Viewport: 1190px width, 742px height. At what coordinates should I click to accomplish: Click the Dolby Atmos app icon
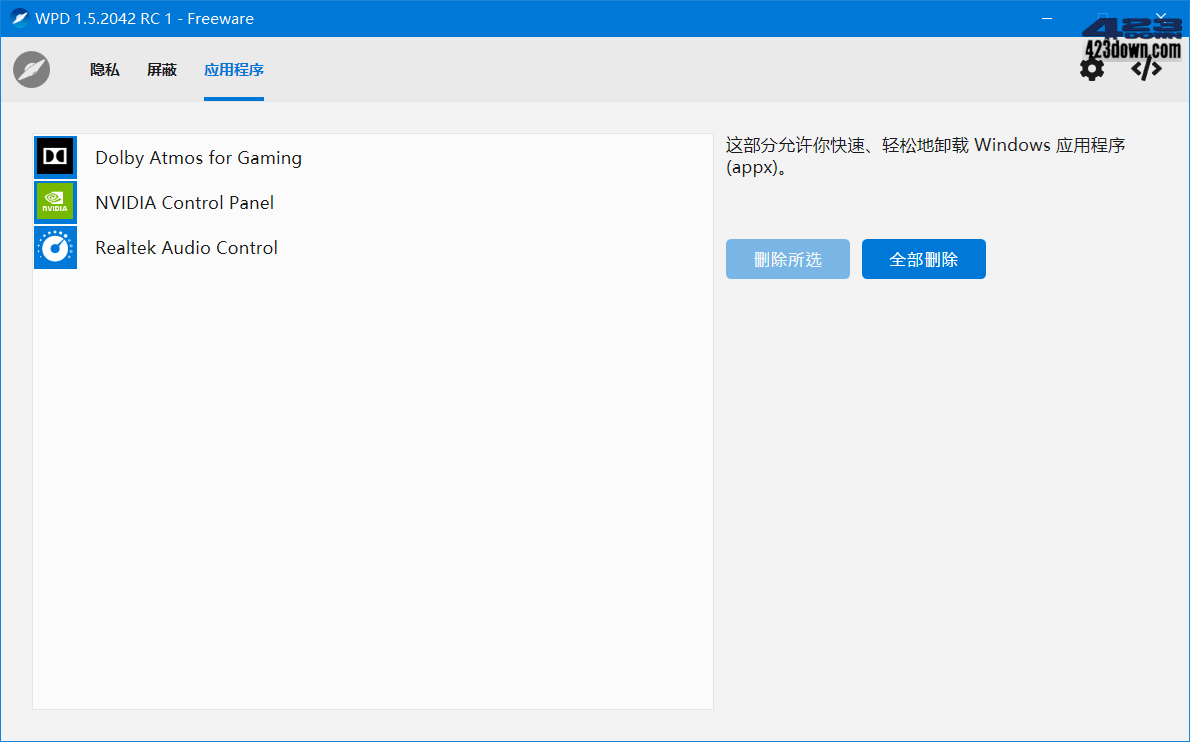point(55,156)
